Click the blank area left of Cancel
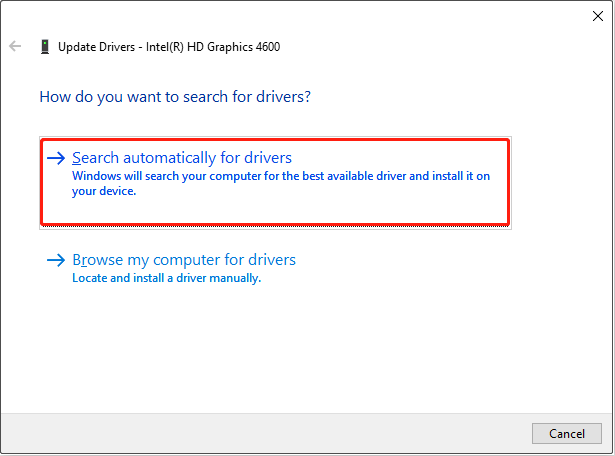The width and height of the screenshot is (615, 456). [300, 433]
